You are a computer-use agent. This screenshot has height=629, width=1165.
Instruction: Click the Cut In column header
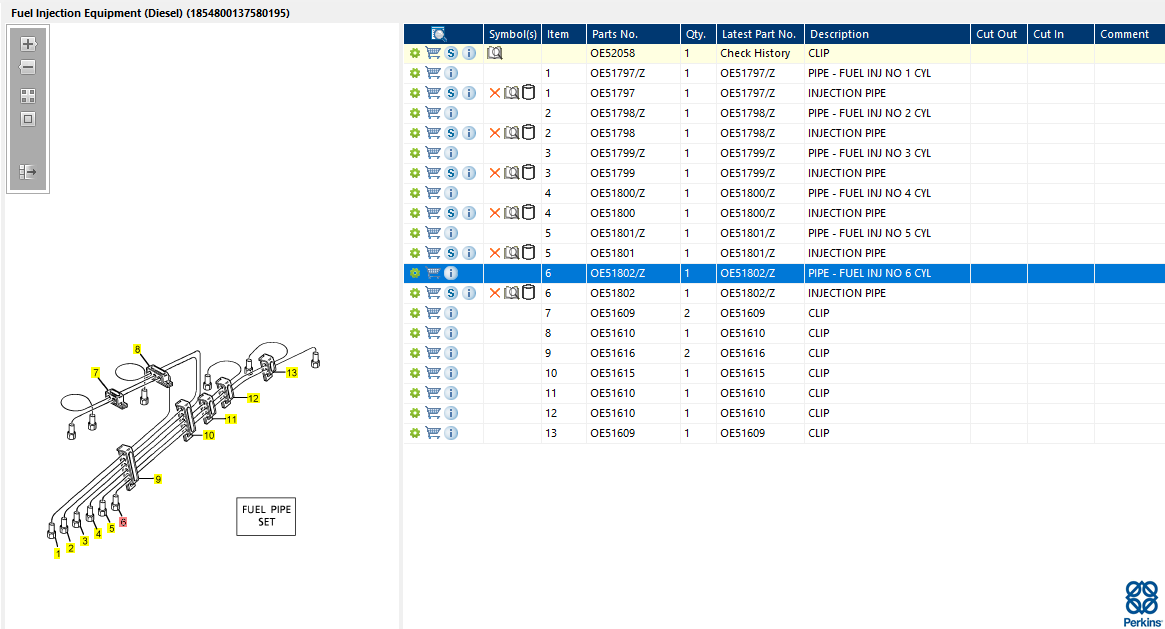pos(1061,34)
